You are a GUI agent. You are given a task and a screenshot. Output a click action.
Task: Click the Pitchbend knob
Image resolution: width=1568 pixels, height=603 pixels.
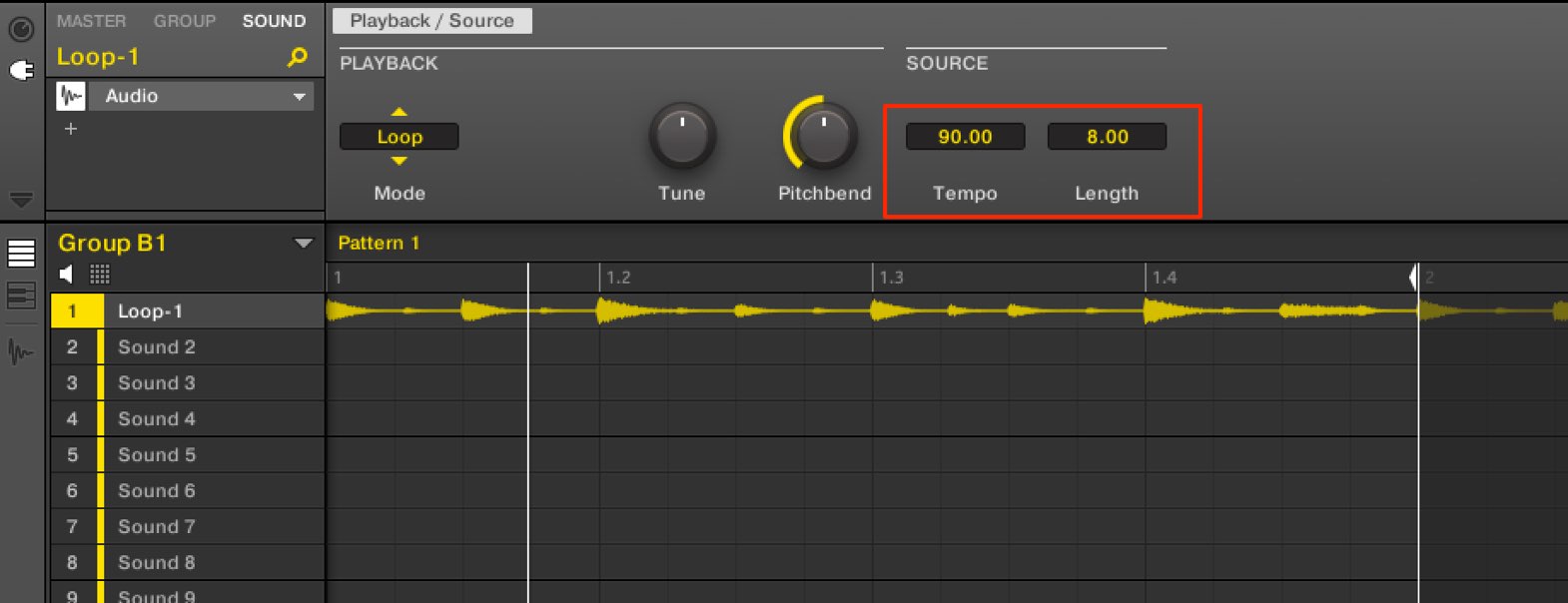tap(823, 136)
